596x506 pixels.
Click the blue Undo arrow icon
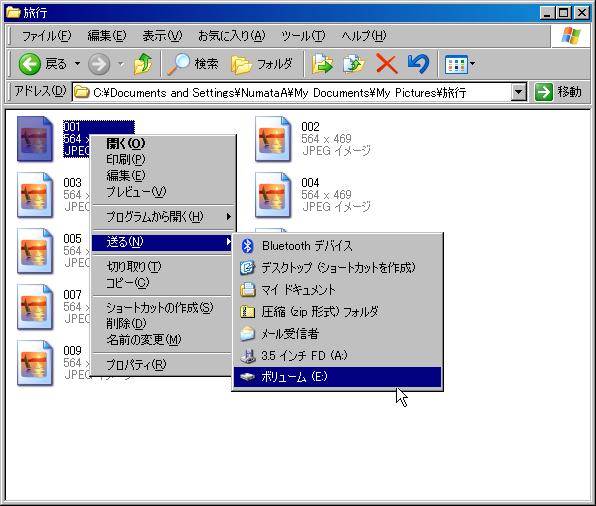(418, 63)
